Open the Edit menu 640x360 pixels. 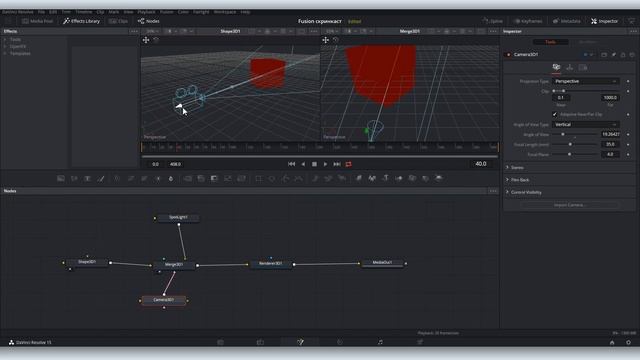[x=53, y=12]
